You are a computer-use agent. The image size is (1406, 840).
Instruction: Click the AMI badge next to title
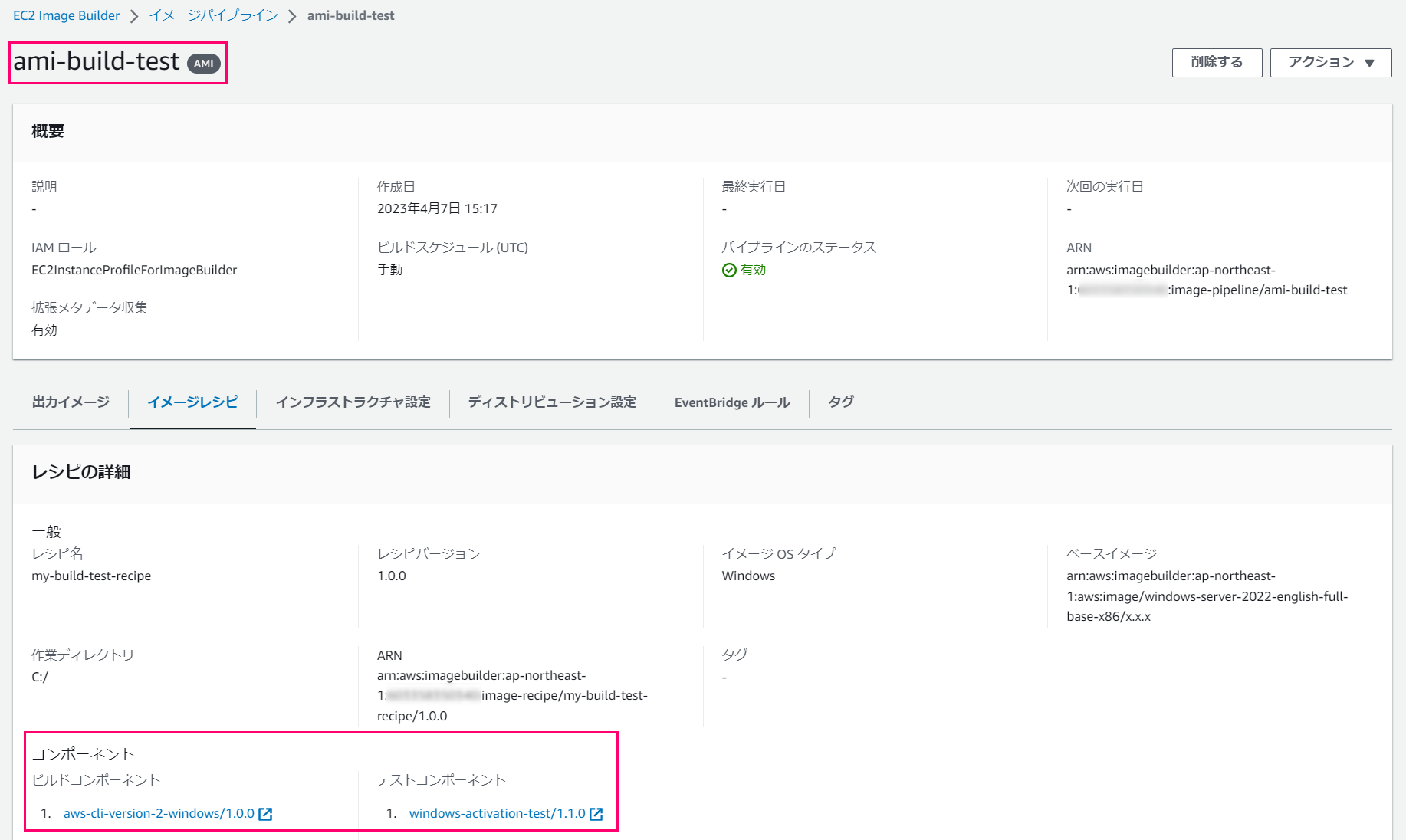[204, 64]
